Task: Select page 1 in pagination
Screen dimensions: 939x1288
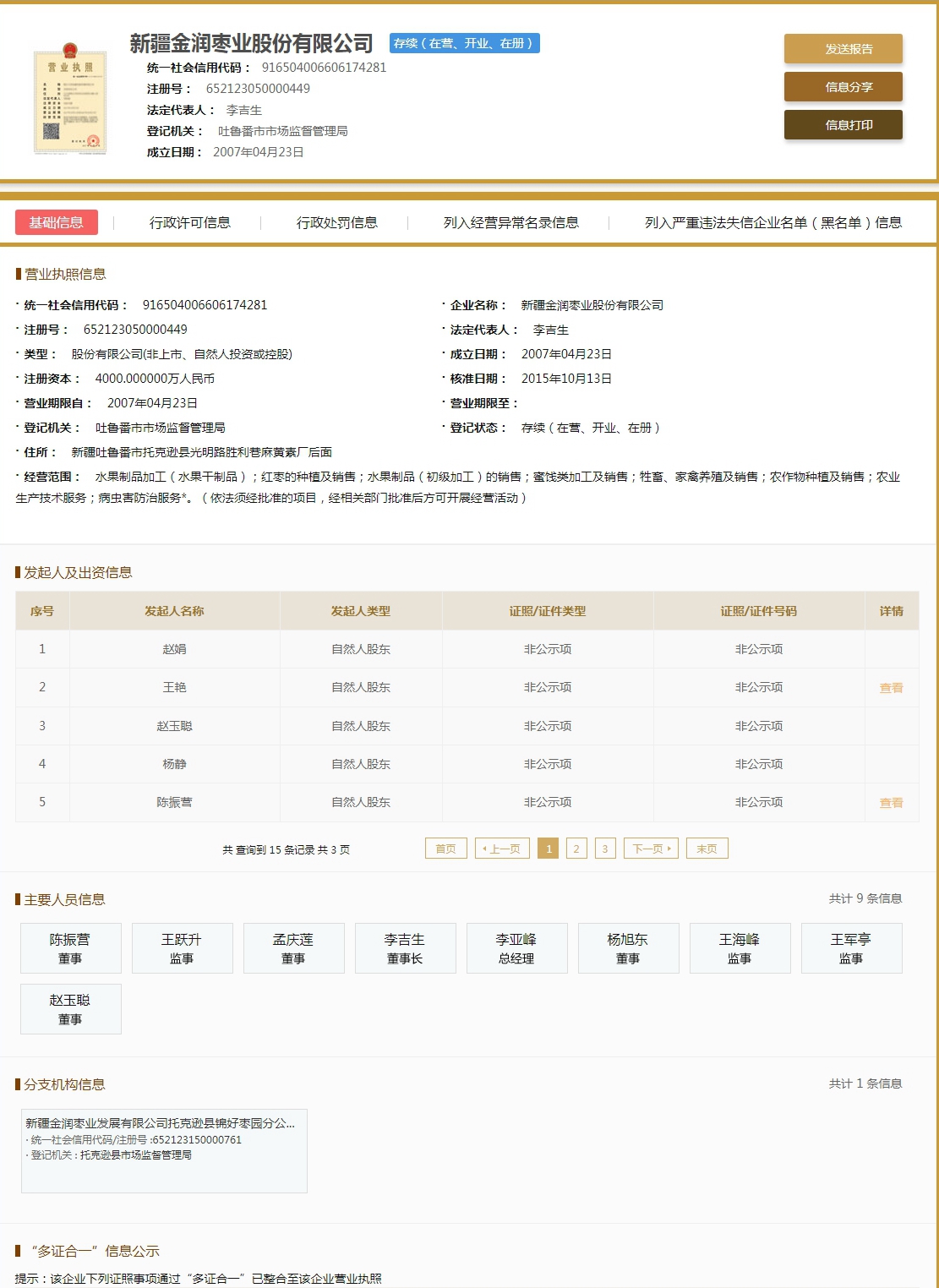Action: pyautogui.click(x=549, y=849)
